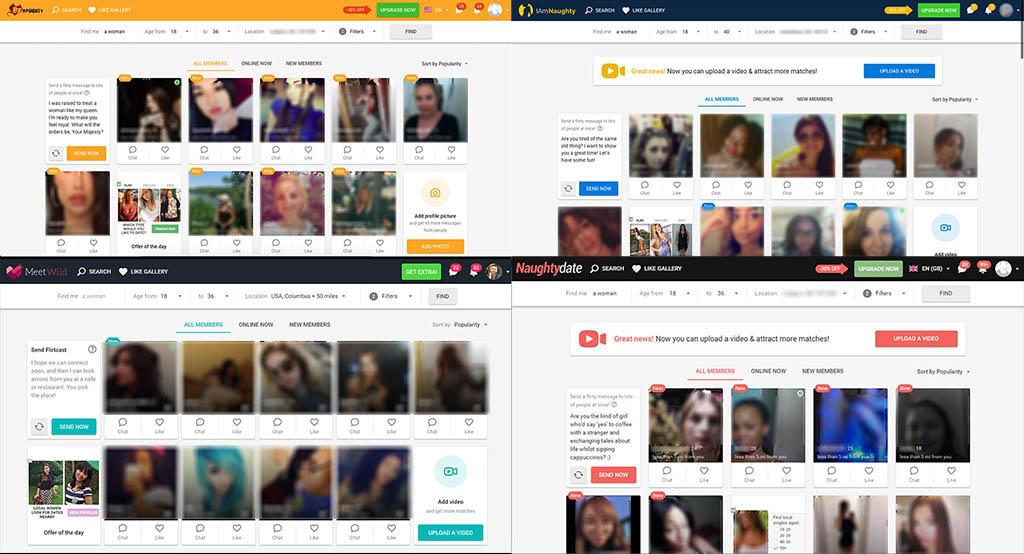Open notifications bell in the orange header
This screenshot has height=554, width=1024.
[x=477, y=9]
